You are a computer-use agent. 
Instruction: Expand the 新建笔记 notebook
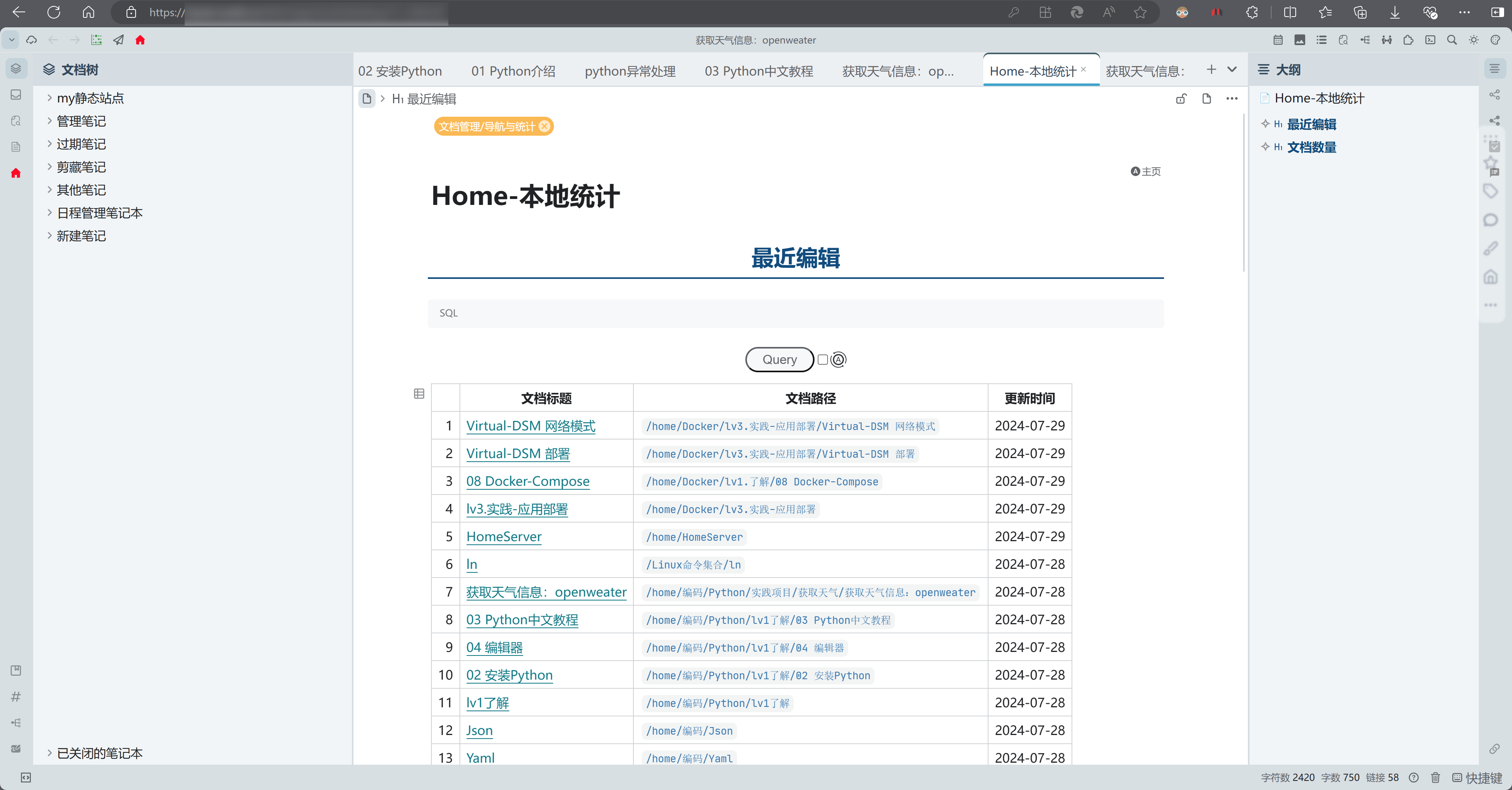coord(49,235)
